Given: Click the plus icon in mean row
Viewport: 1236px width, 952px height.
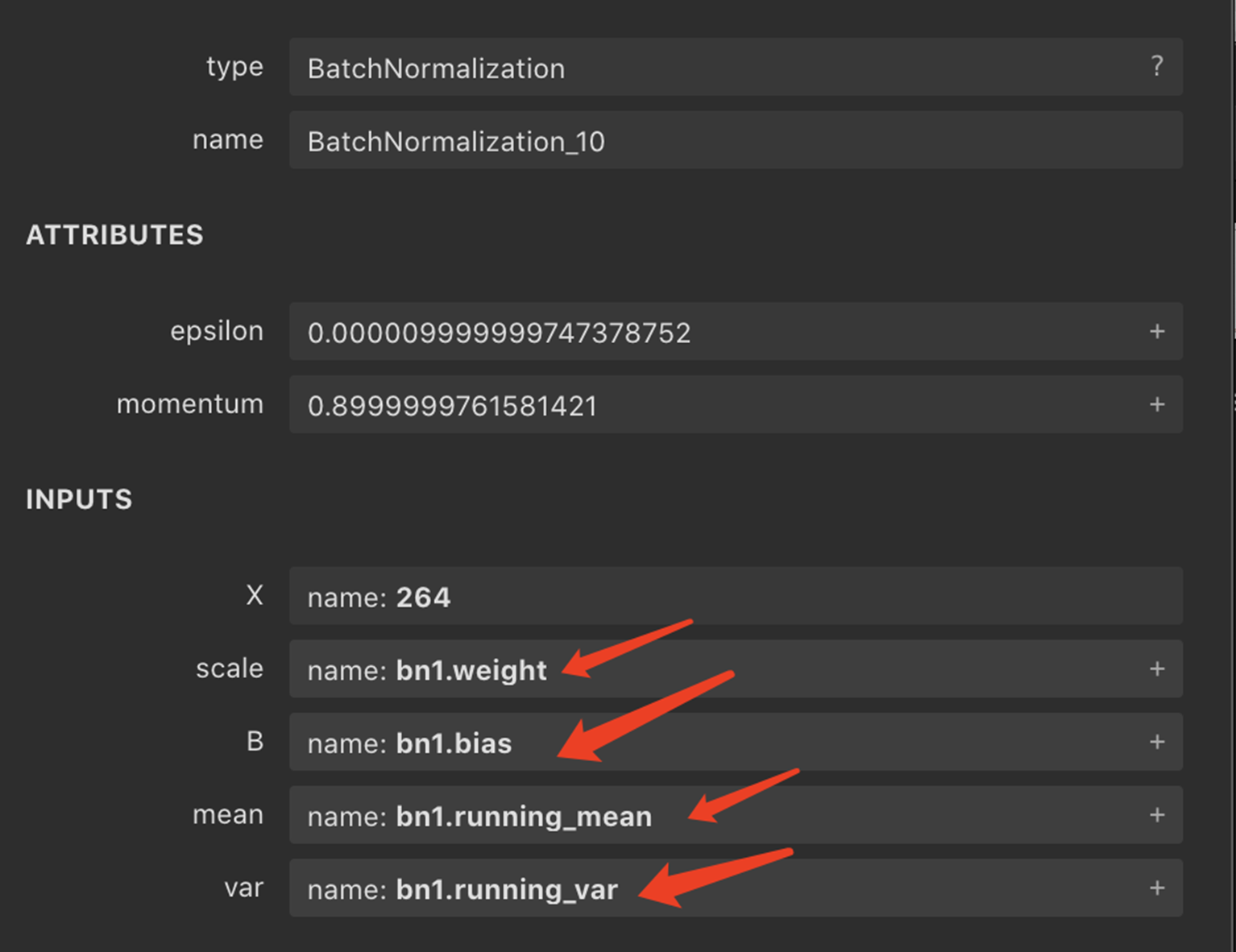Looking at the screenshot, I should tap(1157, 815).
